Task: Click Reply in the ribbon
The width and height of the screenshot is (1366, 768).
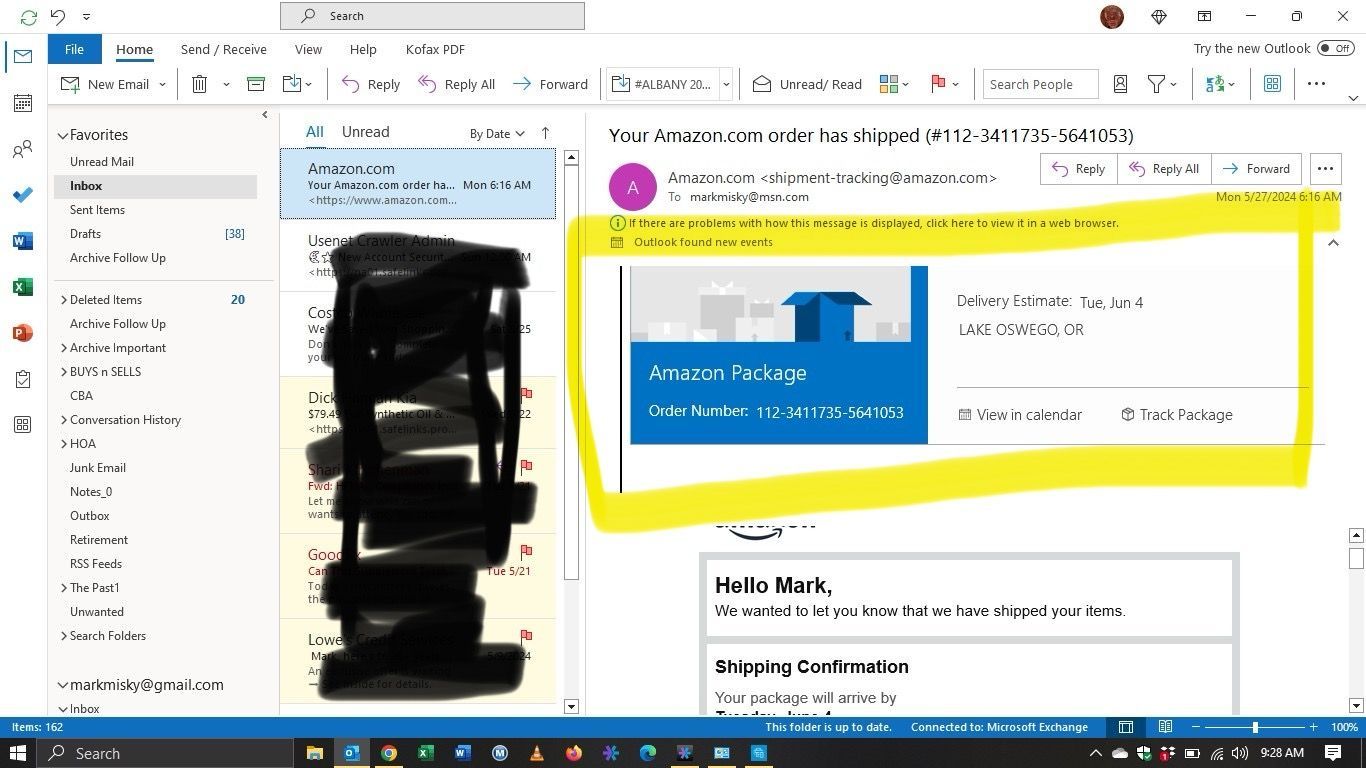Action: (371, 84)
